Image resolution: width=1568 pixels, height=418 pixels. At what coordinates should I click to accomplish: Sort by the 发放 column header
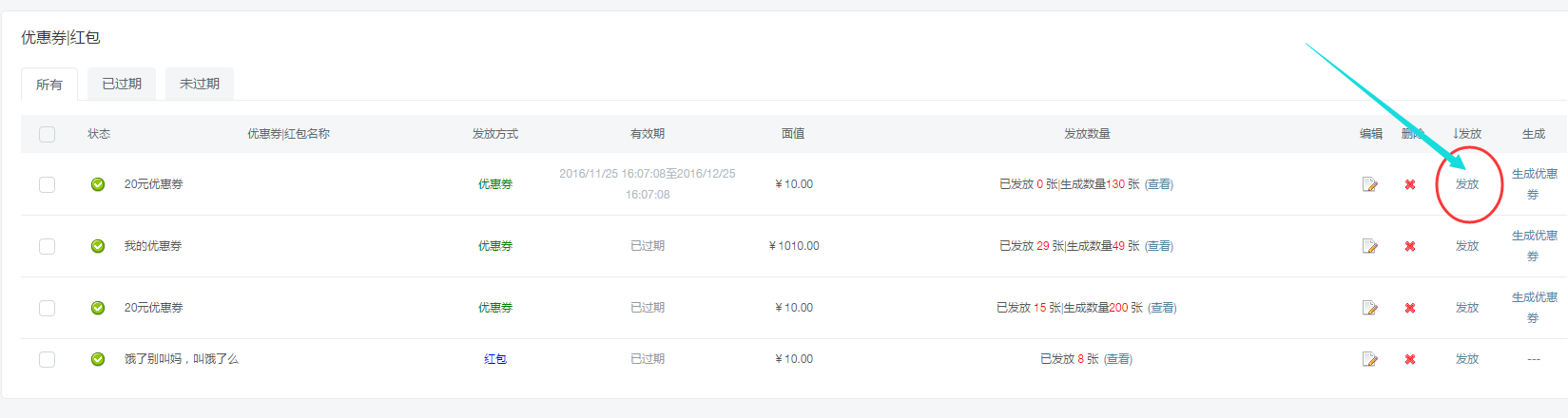pos(1467,134)
